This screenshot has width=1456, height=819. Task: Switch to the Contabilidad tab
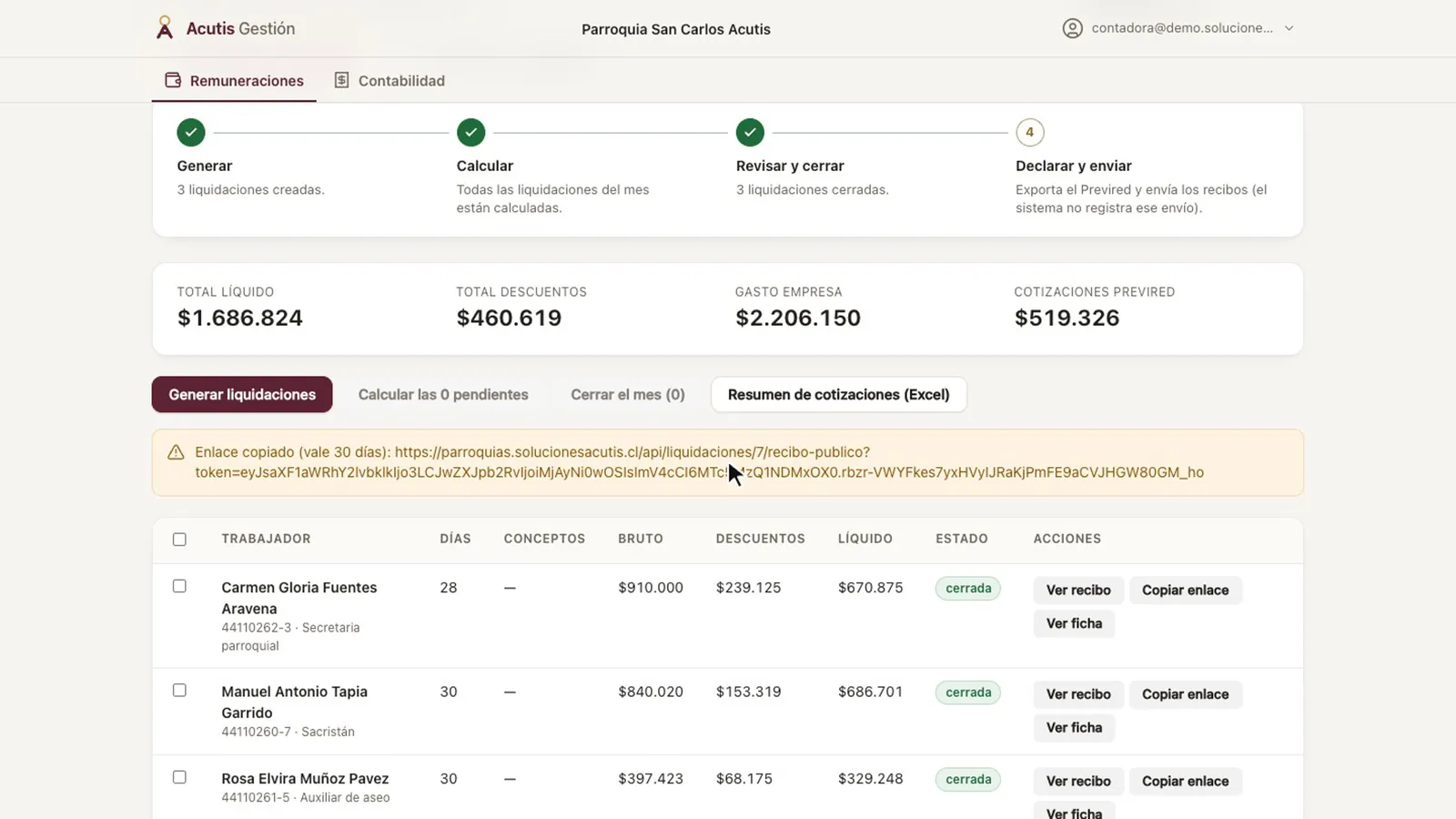(x=389, y=80)
